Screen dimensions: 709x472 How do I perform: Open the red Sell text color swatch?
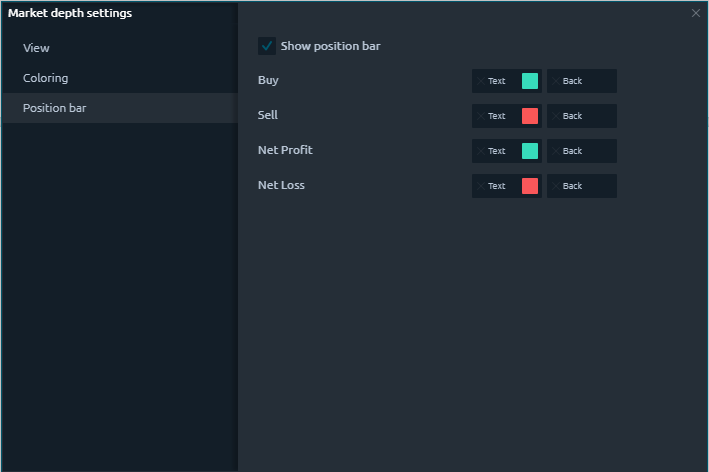(x=530, y=116)
